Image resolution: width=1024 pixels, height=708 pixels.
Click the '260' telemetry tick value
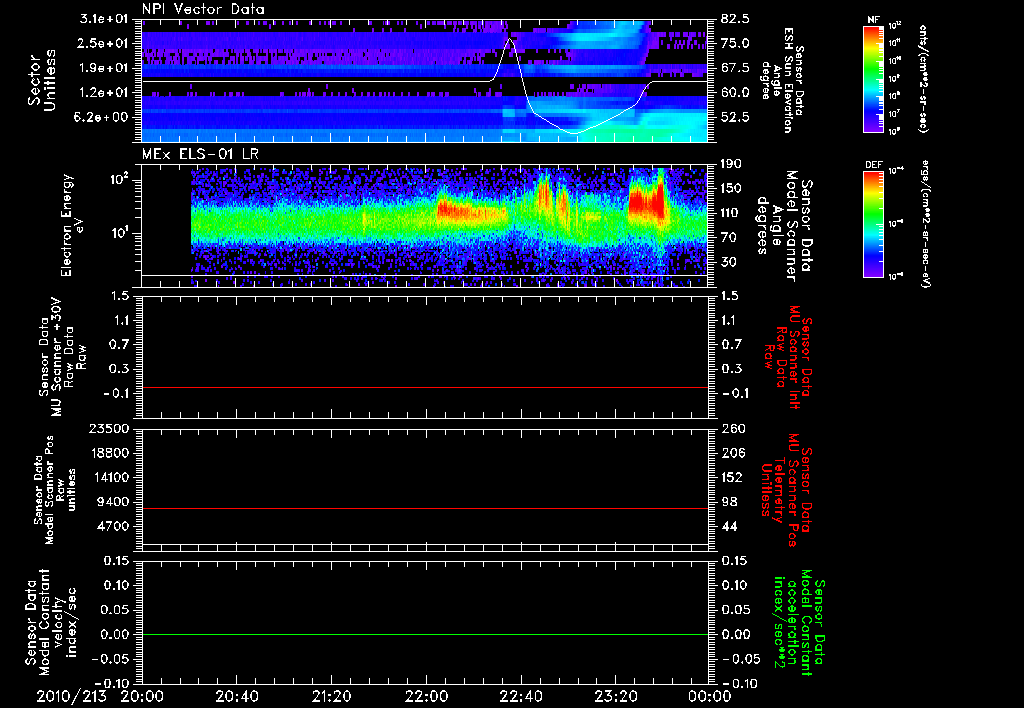[731, 428]
